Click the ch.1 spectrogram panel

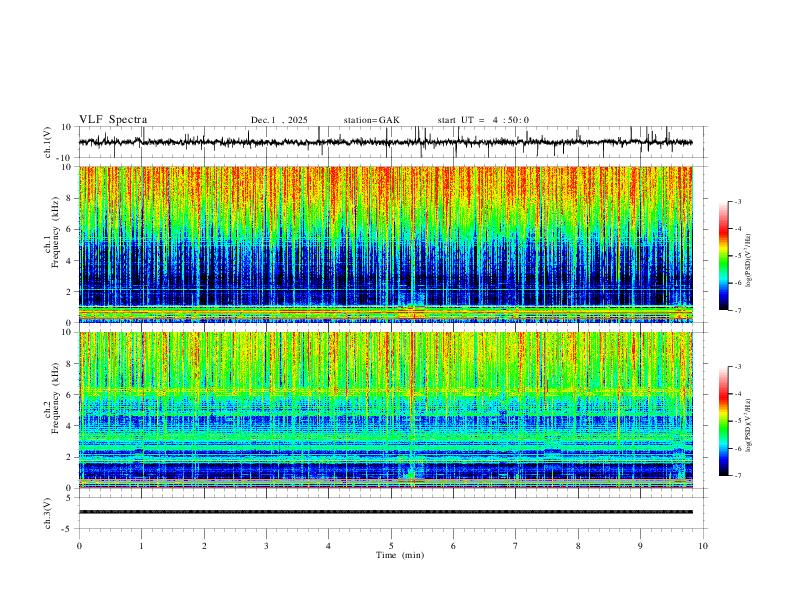coord(386,244)
